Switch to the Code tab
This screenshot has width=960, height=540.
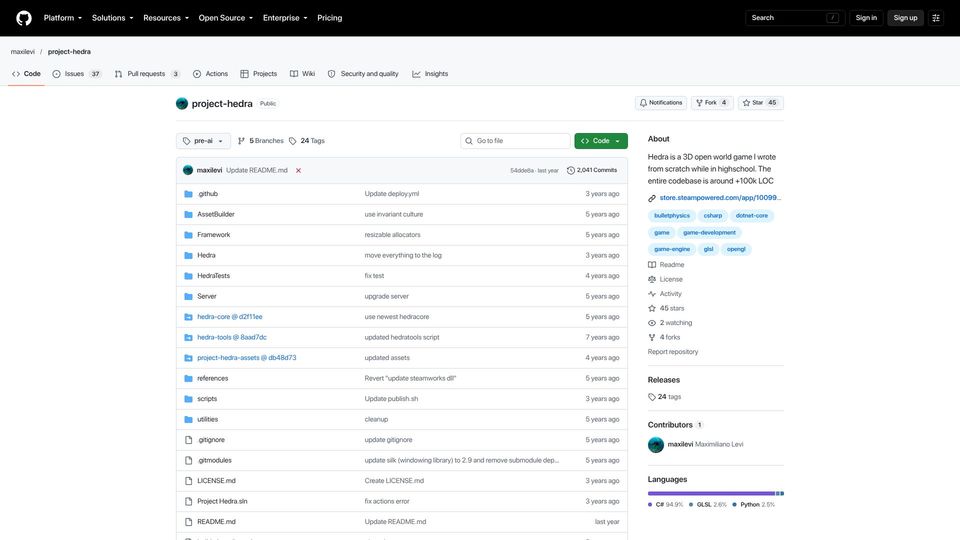click(x=26, y=73)
